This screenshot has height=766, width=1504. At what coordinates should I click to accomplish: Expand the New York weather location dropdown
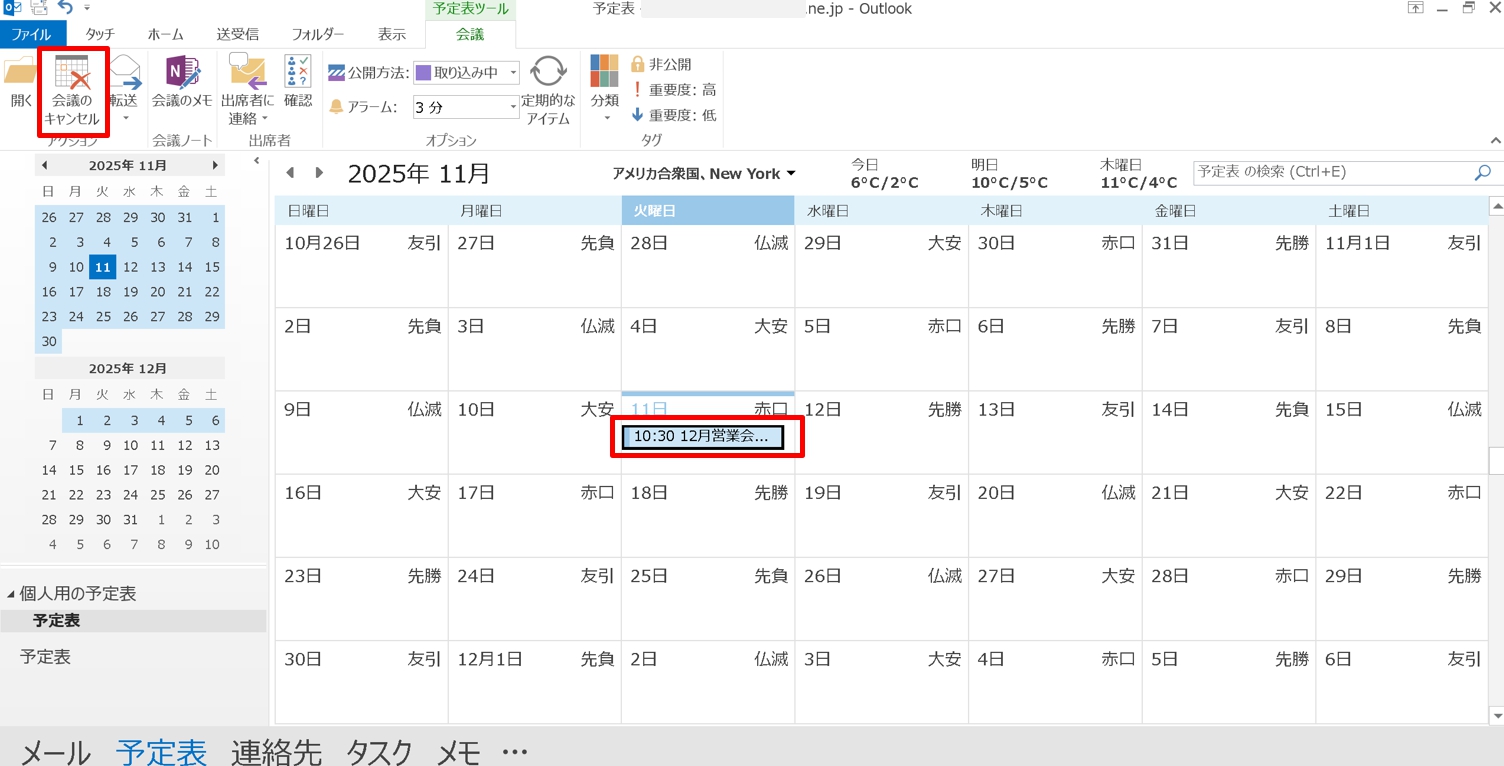click(791, 174)
